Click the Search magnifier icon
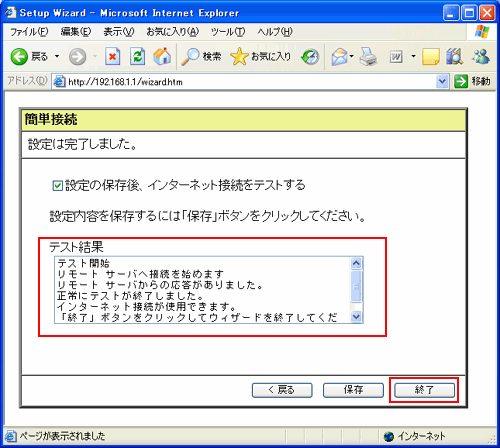 (190, 56)
